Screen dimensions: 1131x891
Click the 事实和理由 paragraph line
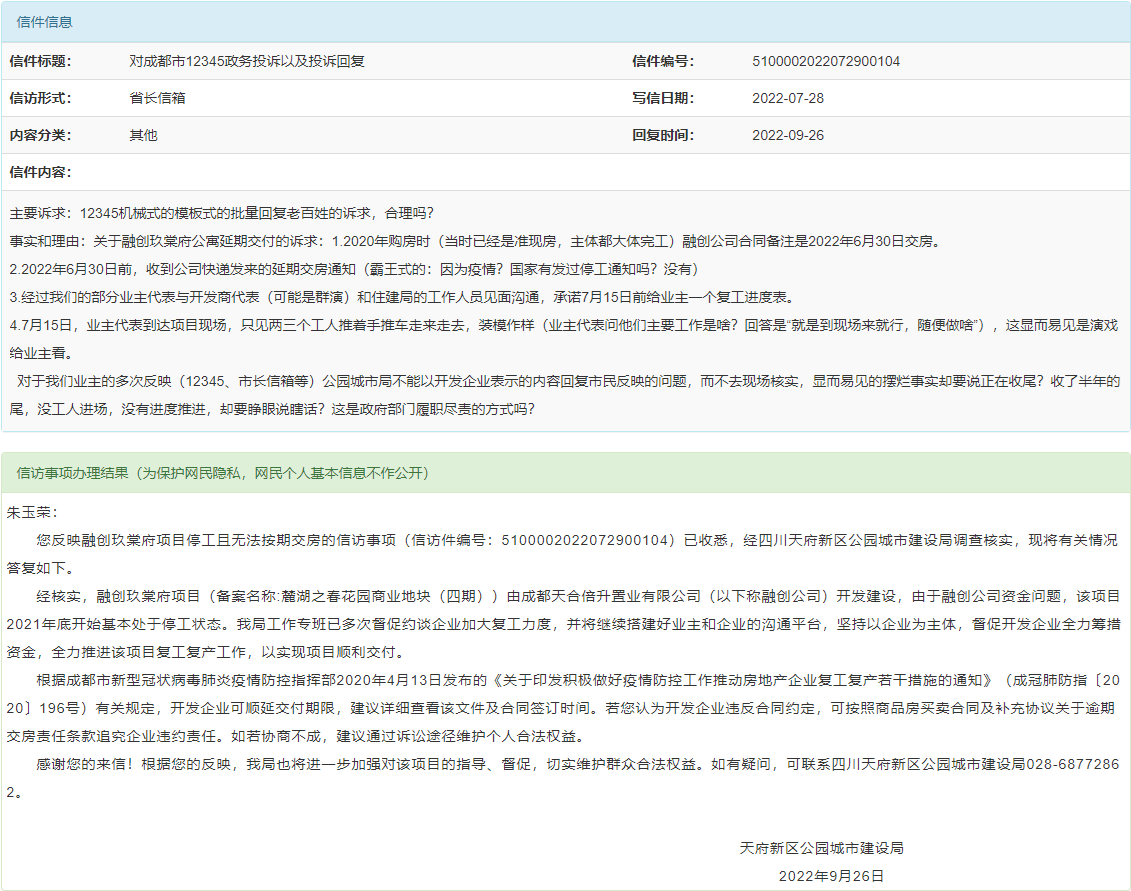coord(474,241)
